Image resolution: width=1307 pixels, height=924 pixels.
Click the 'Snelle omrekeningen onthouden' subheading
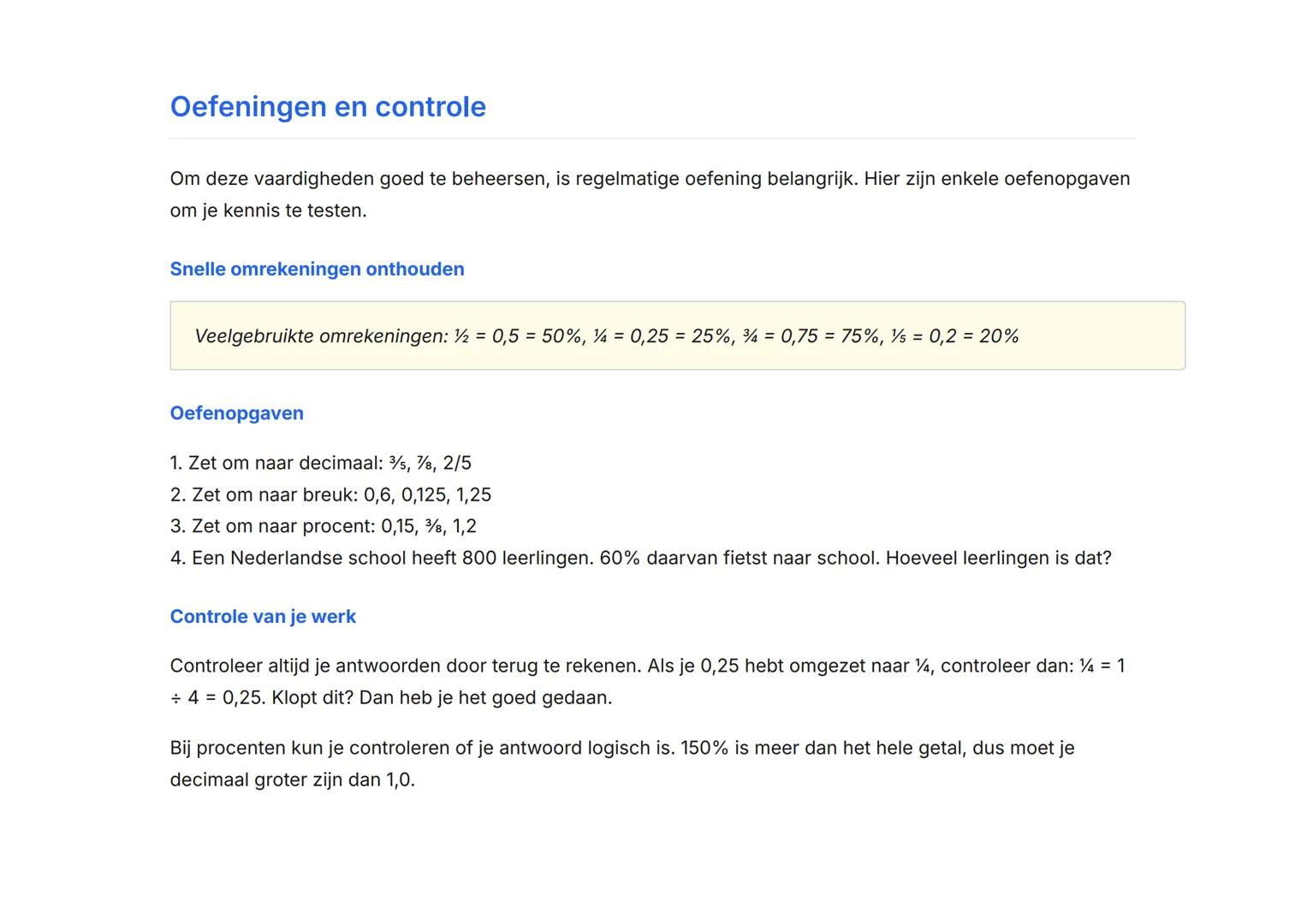[317, 269]
